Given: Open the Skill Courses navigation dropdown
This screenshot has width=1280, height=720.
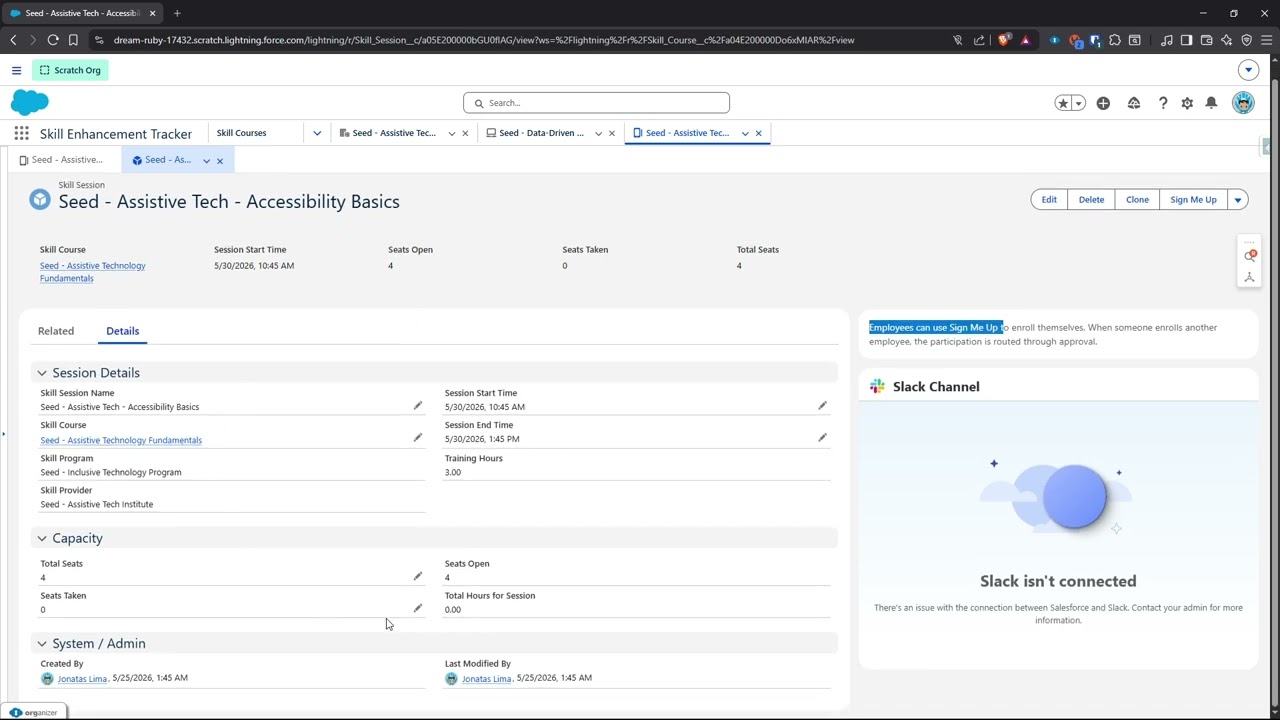Looking at the screenshot, I should 317,133.
